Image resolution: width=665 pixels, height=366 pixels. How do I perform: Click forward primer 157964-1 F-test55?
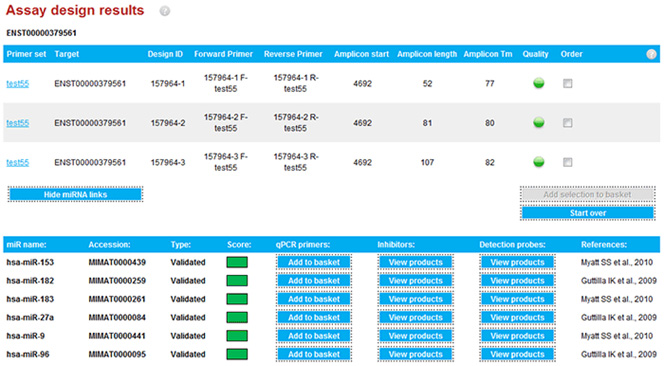point(226,84)
